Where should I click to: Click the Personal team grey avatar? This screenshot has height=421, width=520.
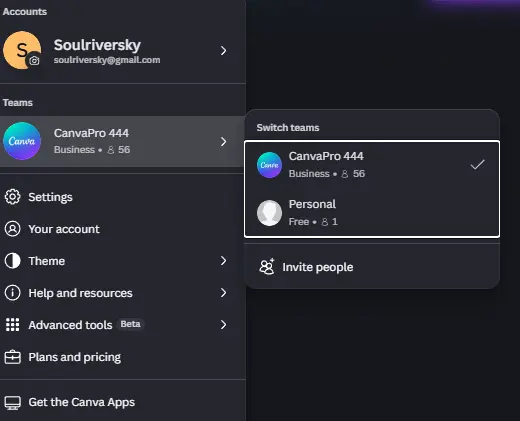269,213
